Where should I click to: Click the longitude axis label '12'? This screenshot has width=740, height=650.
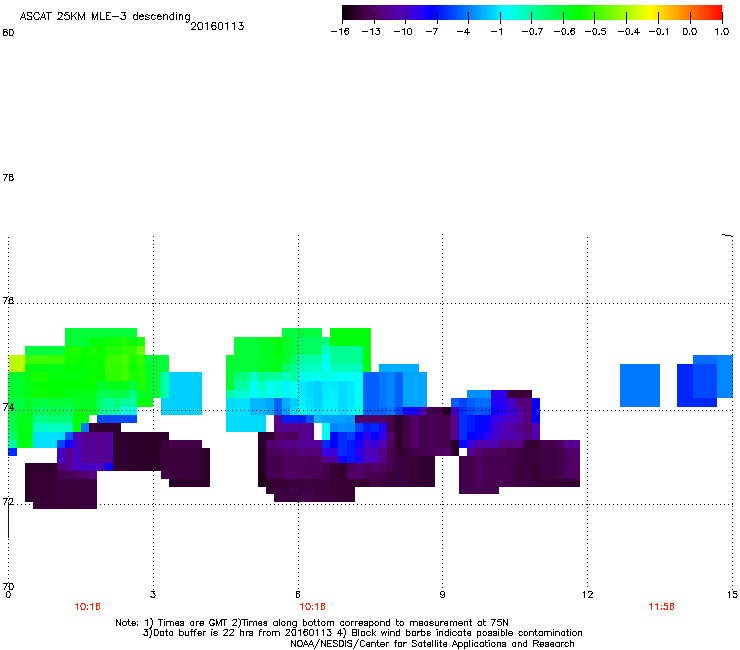pos(587,594)
